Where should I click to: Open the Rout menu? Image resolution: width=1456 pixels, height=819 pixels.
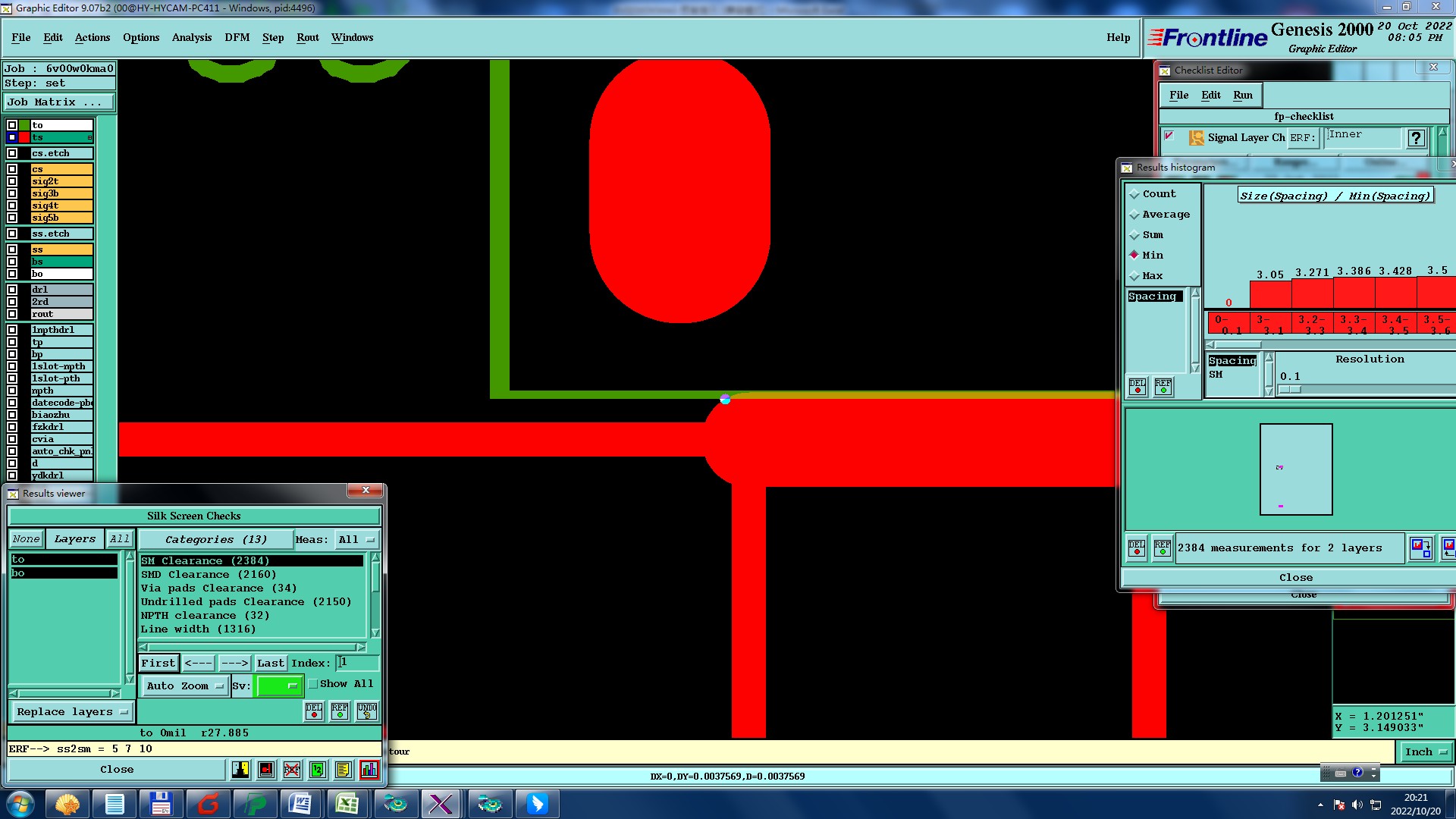(x=308, y=37)
